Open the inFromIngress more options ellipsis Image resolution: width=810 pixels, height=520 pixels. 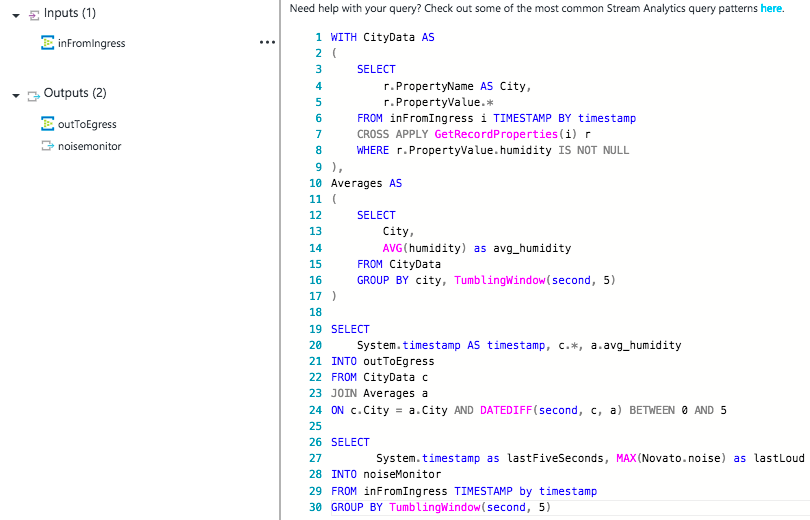[x=267, y=42]
